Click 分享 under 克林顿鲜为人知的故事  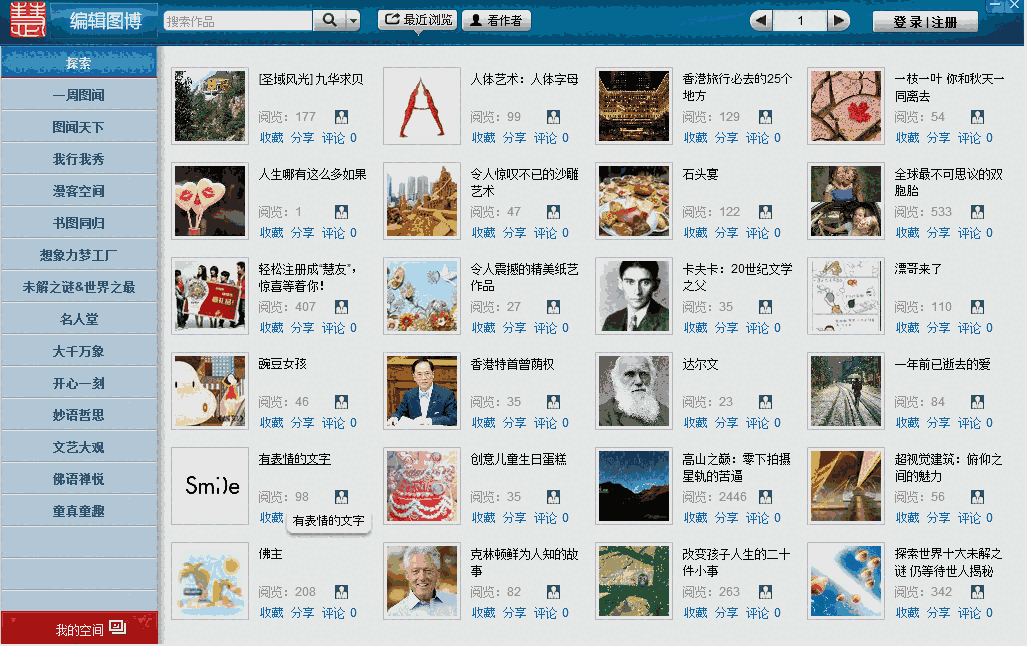click(x=514, y=613)
